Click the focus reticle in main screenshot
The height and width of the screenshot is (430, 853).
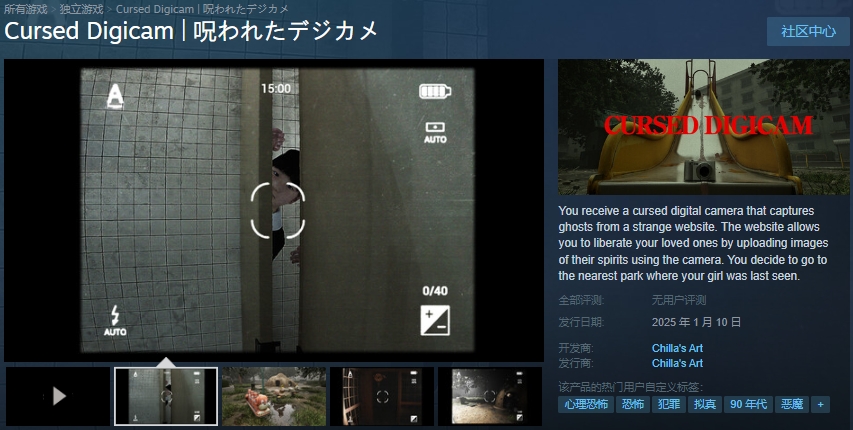[x=277, y=210]
